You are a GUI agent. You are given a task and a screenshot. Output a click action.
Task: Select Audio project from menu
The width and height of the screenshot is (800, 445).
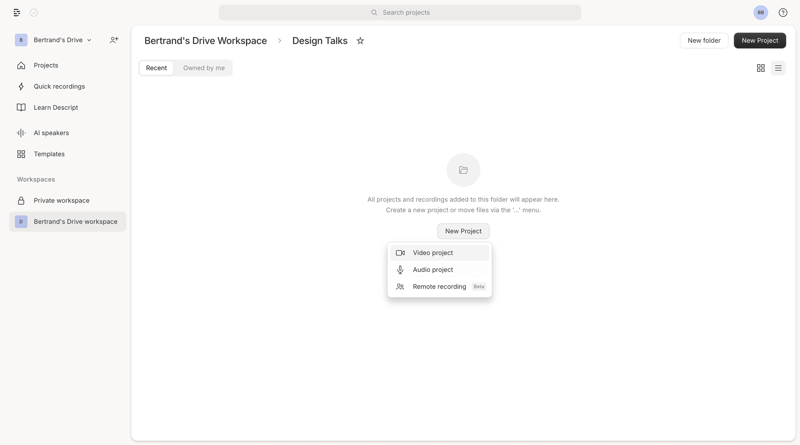(439, 269)
